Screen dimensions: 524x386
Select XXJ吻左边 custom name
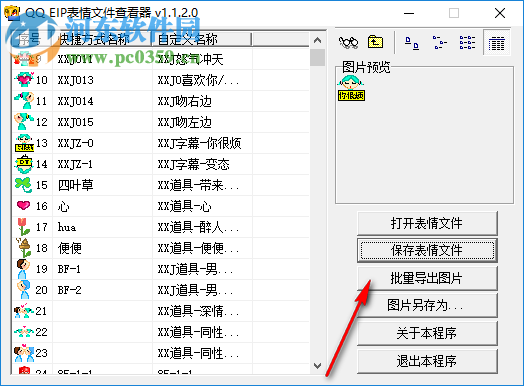[185, 122]
